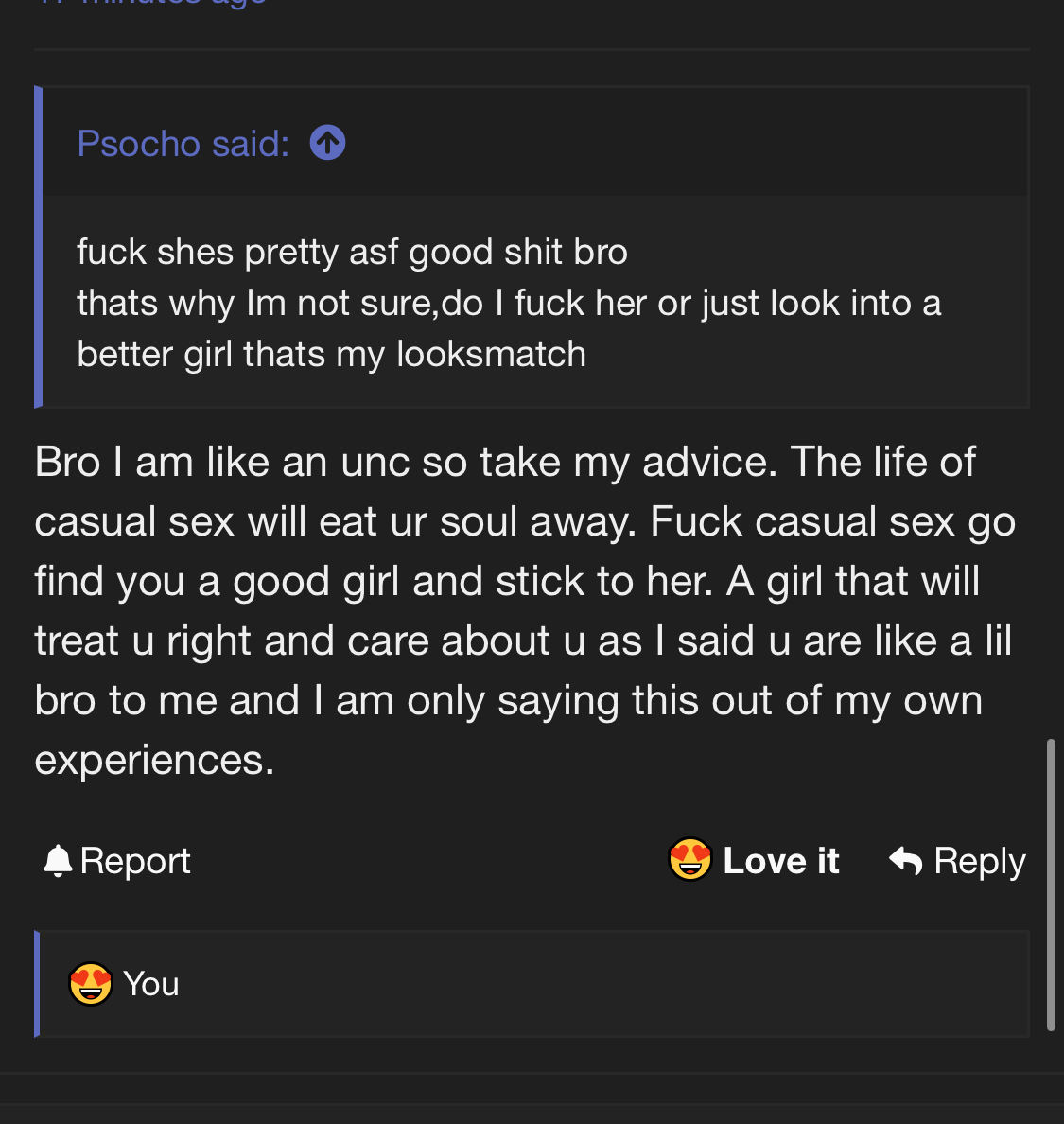1064x1124 pixels.
Task: Report this post
Action: click(x=116, y=860)
